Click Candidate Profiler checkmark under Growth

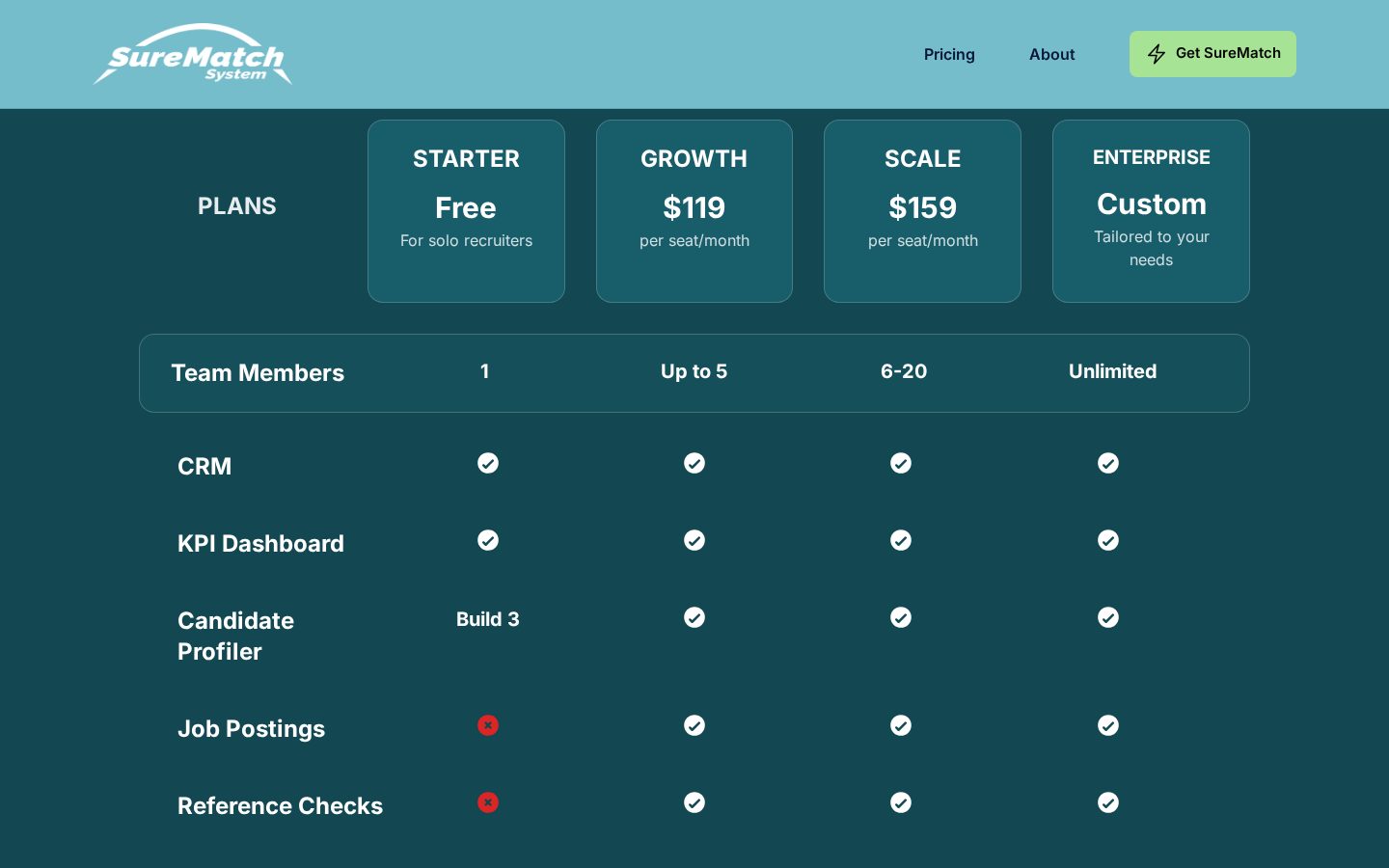pyautogui.click(x=694, y=617)
